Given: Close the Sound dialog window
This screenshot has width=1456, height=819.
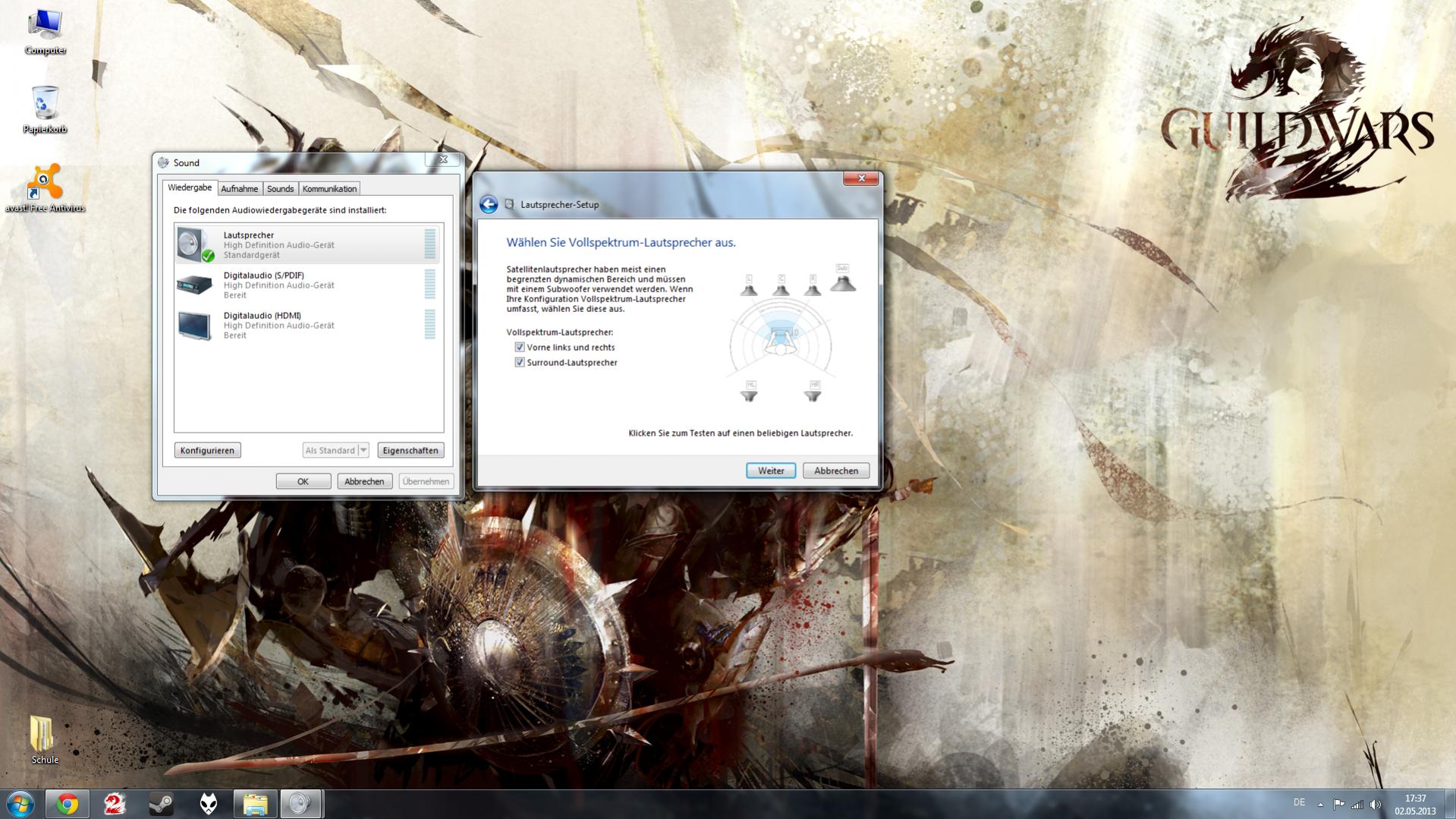Looking at the screenshot, I should (442, 159).
